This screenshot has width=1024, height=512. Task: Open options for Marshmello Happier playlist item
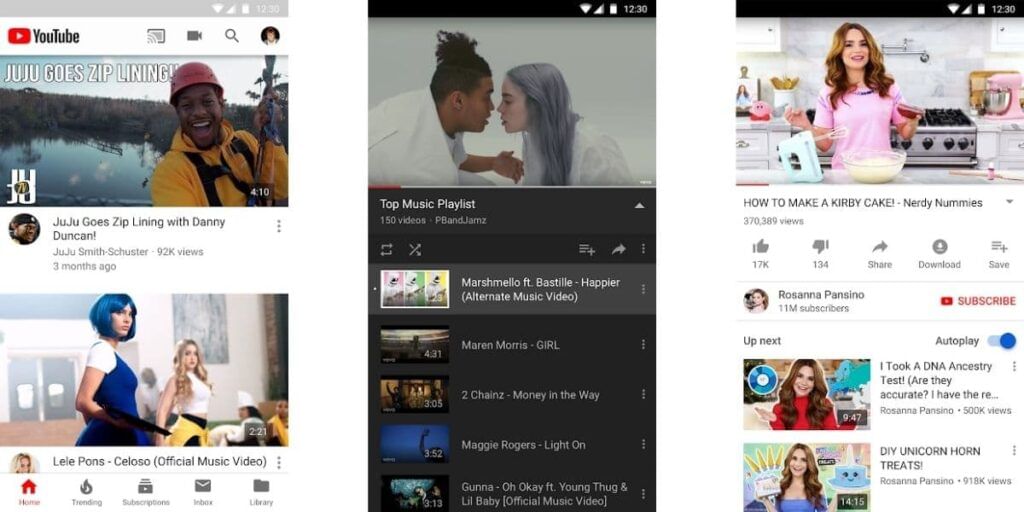(643, 289)
